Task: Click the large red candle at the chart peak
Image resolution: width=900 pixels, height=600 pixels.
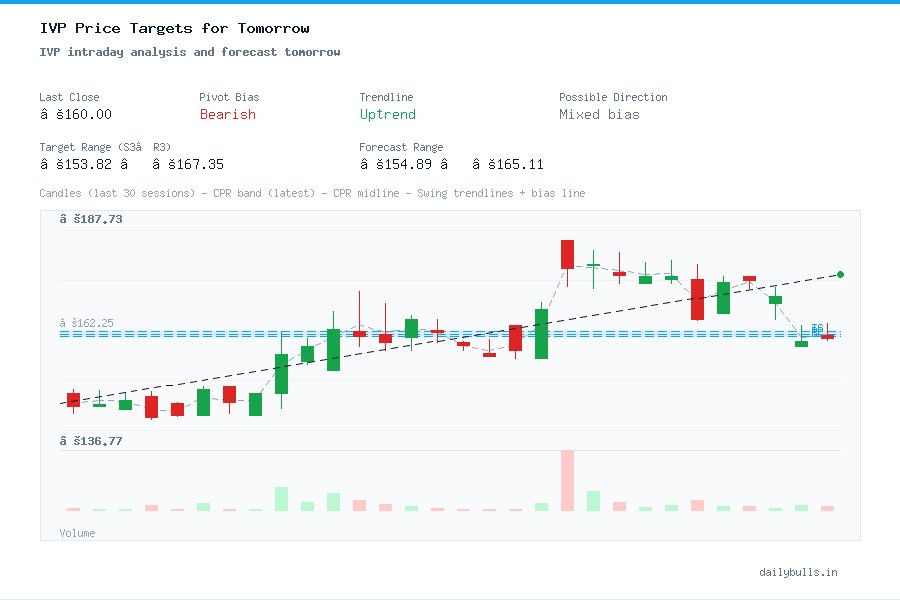Action: 567,254
